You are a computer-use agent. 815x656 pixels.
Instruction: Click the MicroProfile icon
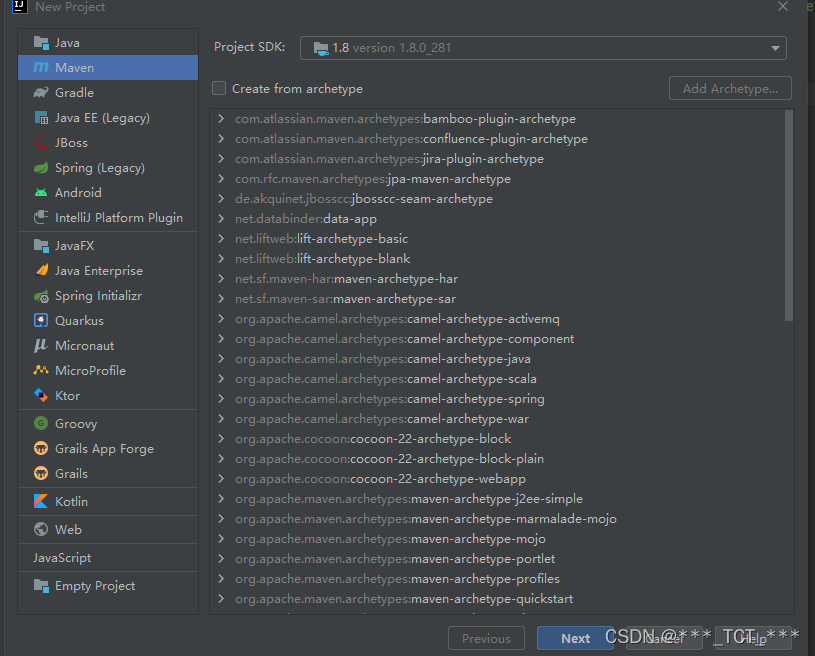coord(41,370)
